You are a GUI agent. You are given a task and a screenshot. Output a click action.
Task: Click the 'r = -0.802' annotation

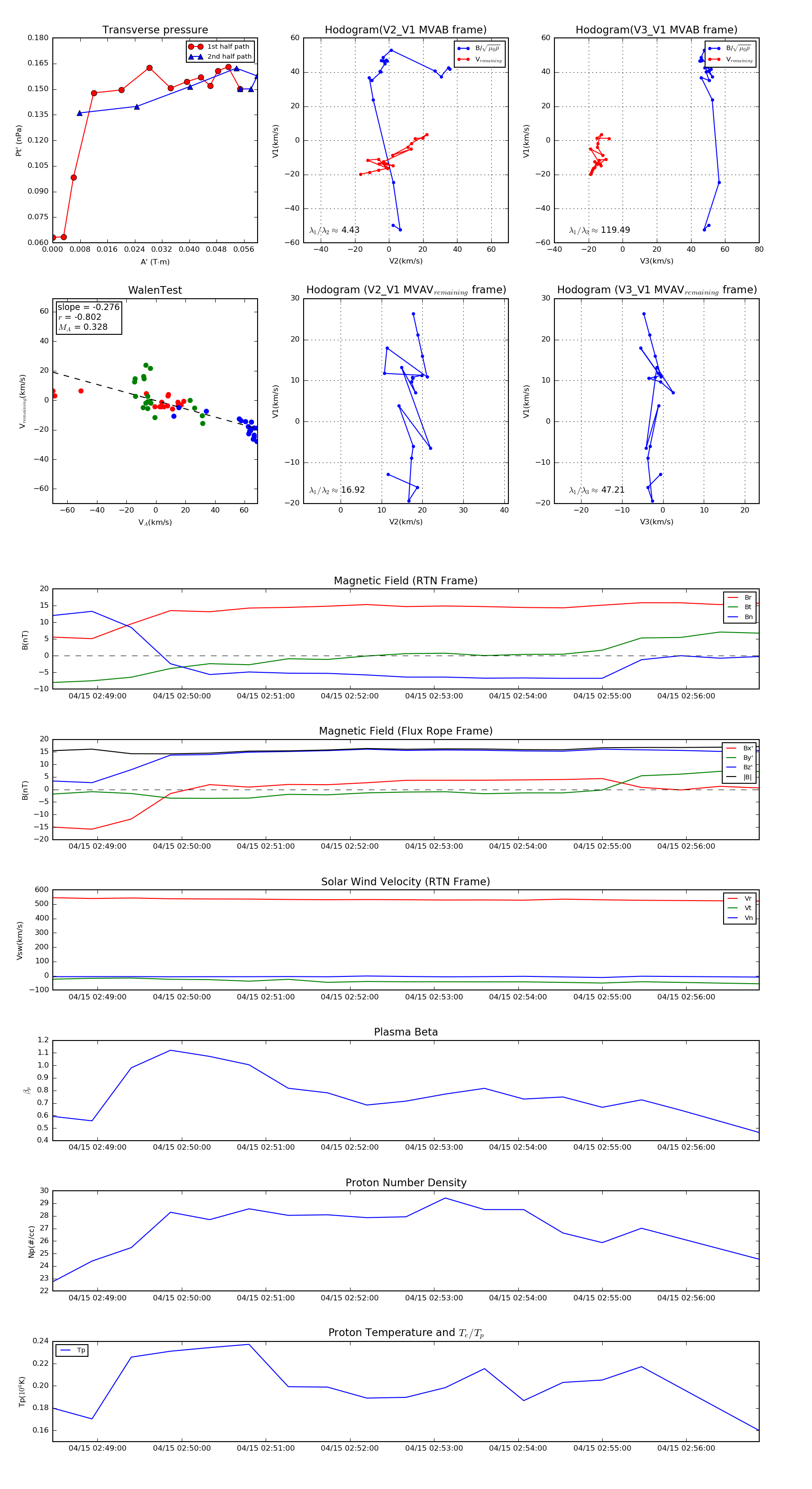tap(80, 317)
